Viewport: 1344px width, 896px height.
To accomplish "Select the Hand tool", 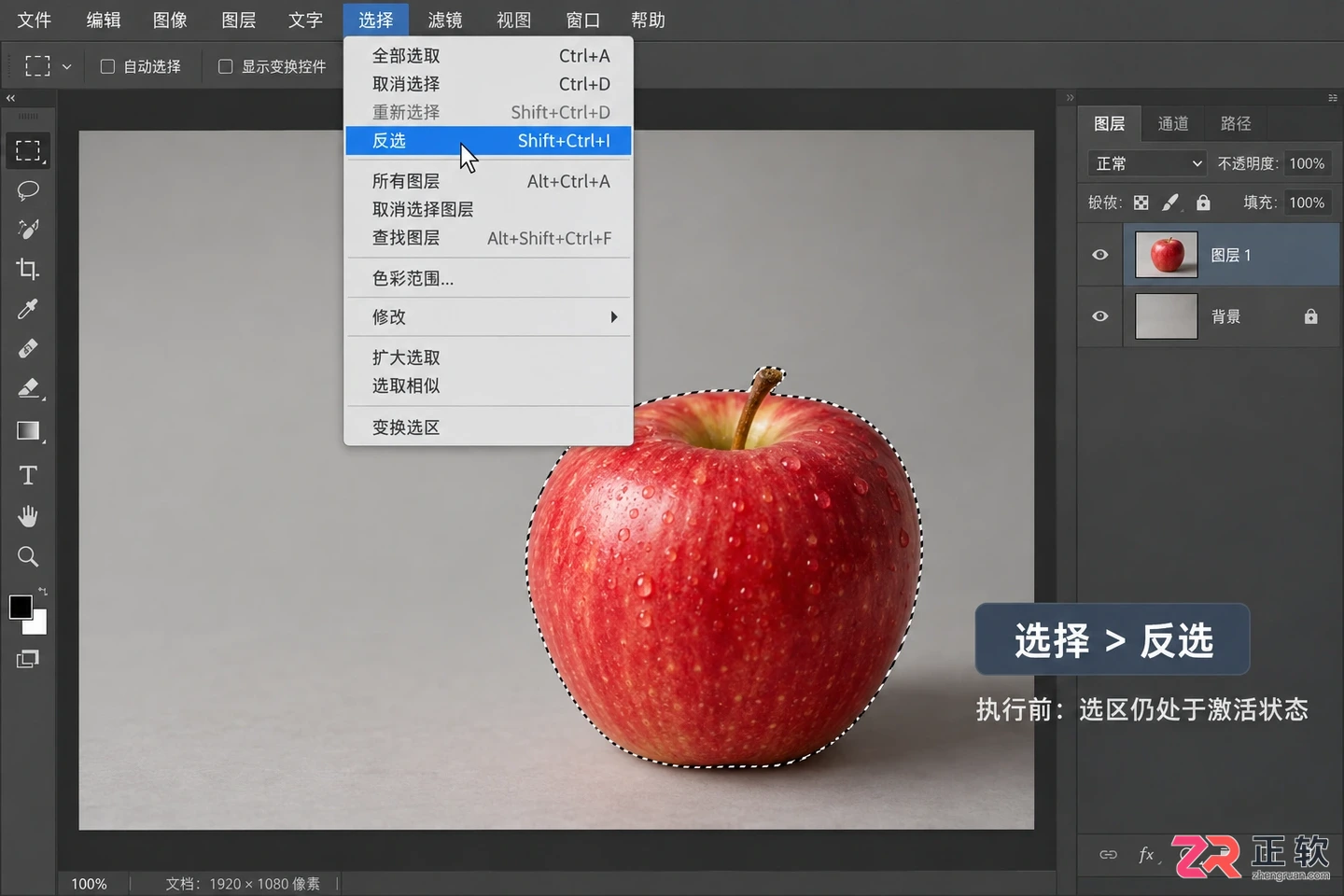I will [28, 516].
